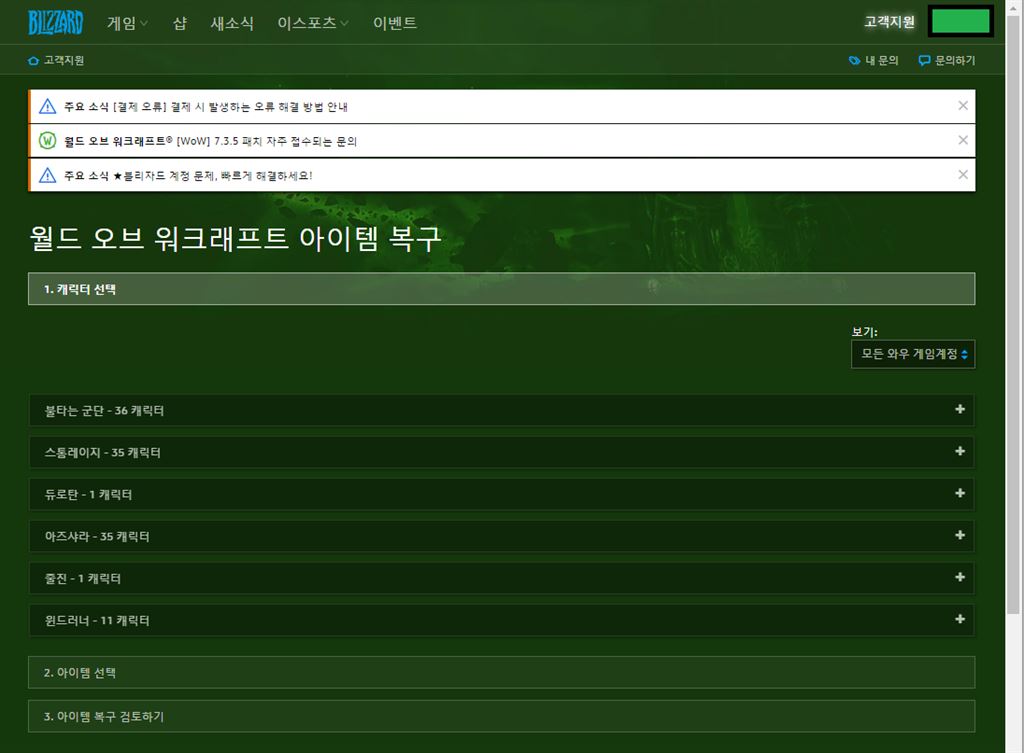Go to the 새소식 menu item
This screenshot has height=753, width=1024.
click(232, 24)
